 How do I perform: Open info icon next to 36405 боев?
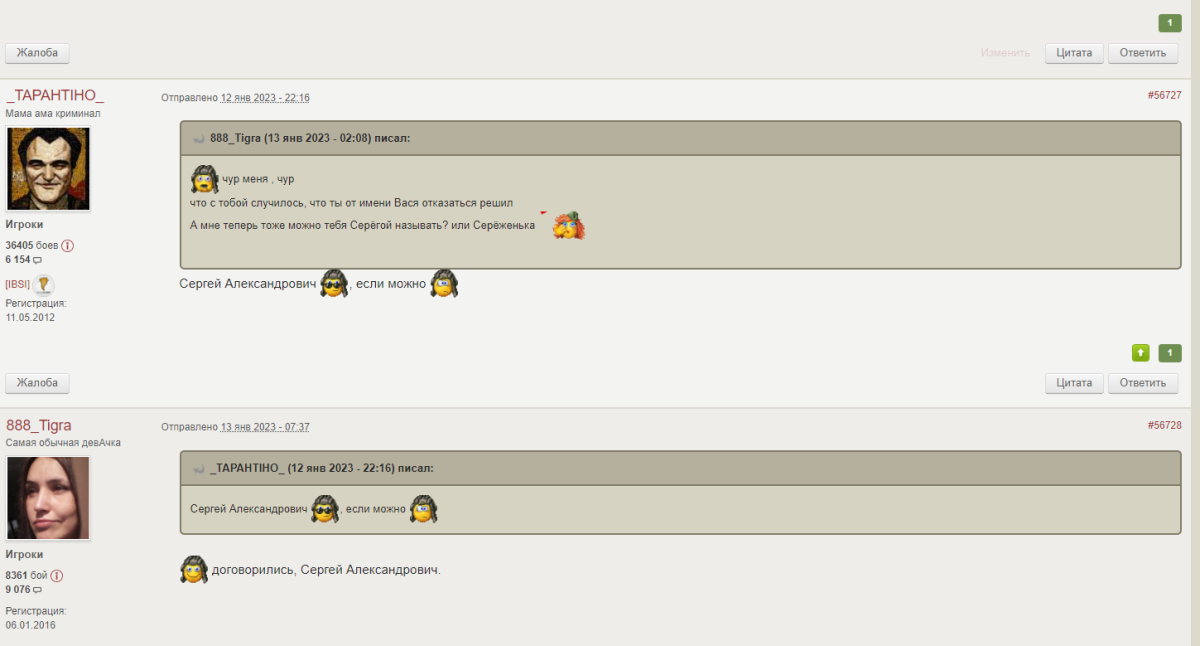click(68, 245)
